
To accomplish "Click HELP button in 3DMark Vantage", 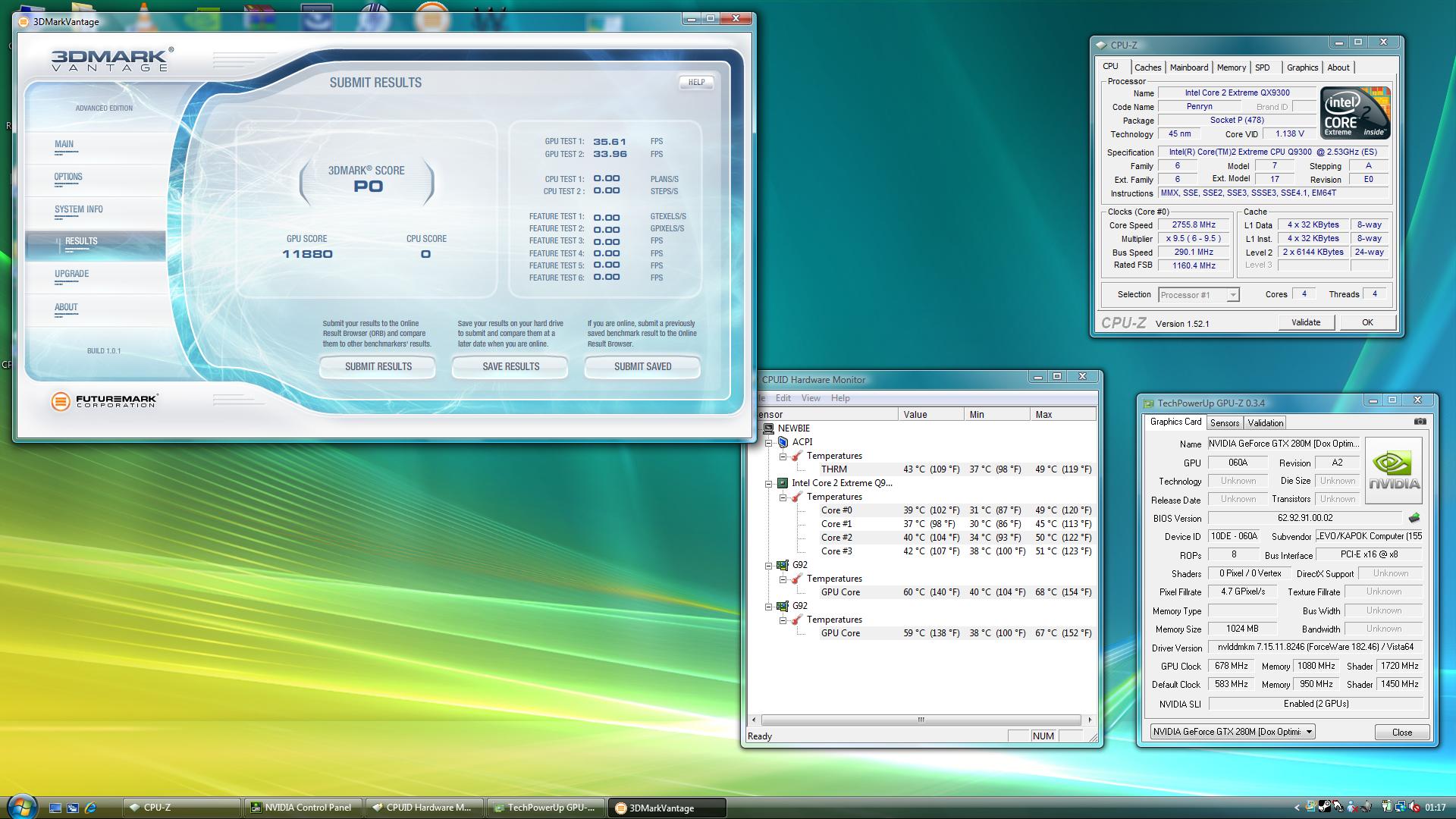I will [696, 82].
